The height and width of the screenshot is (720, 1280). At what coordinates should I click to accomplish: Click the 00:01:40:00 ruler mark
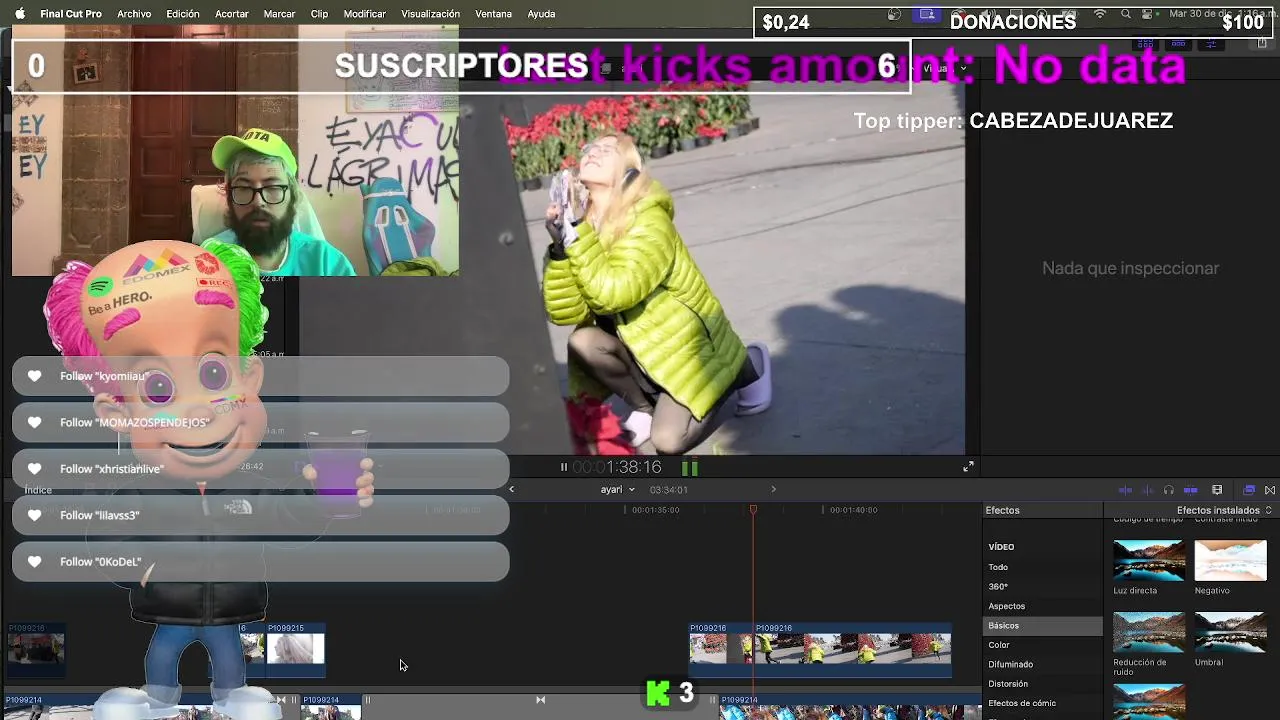[x=853, y=510]
